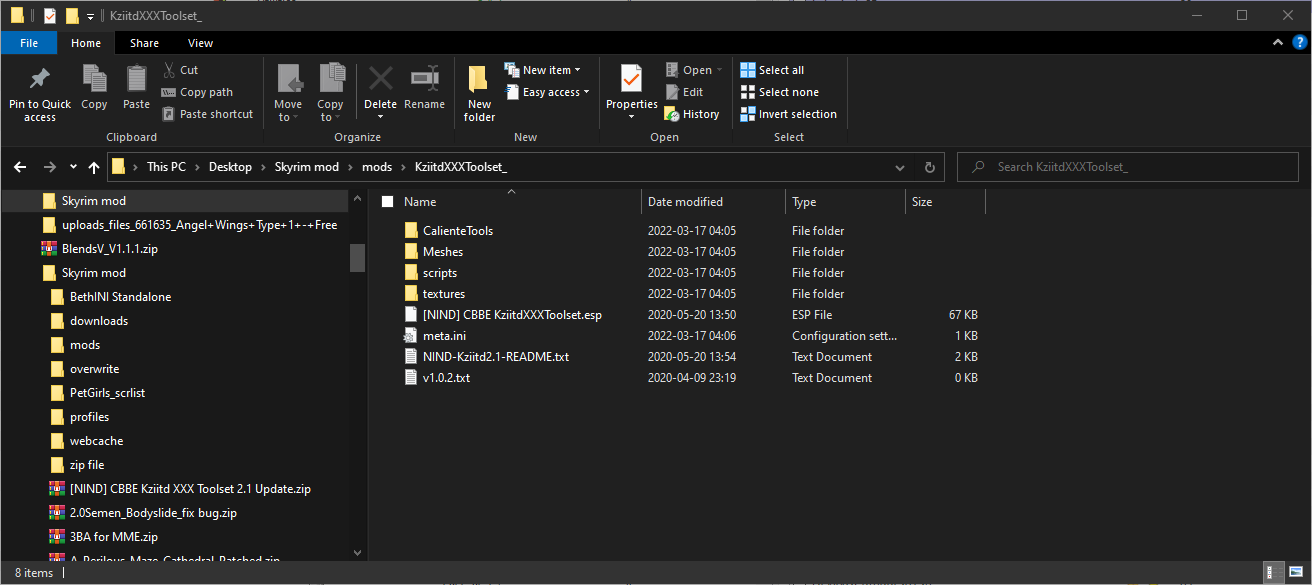Click Desktop in the address bar
The height and width of the screenshot is (585, 1312).
coord(230,167)
